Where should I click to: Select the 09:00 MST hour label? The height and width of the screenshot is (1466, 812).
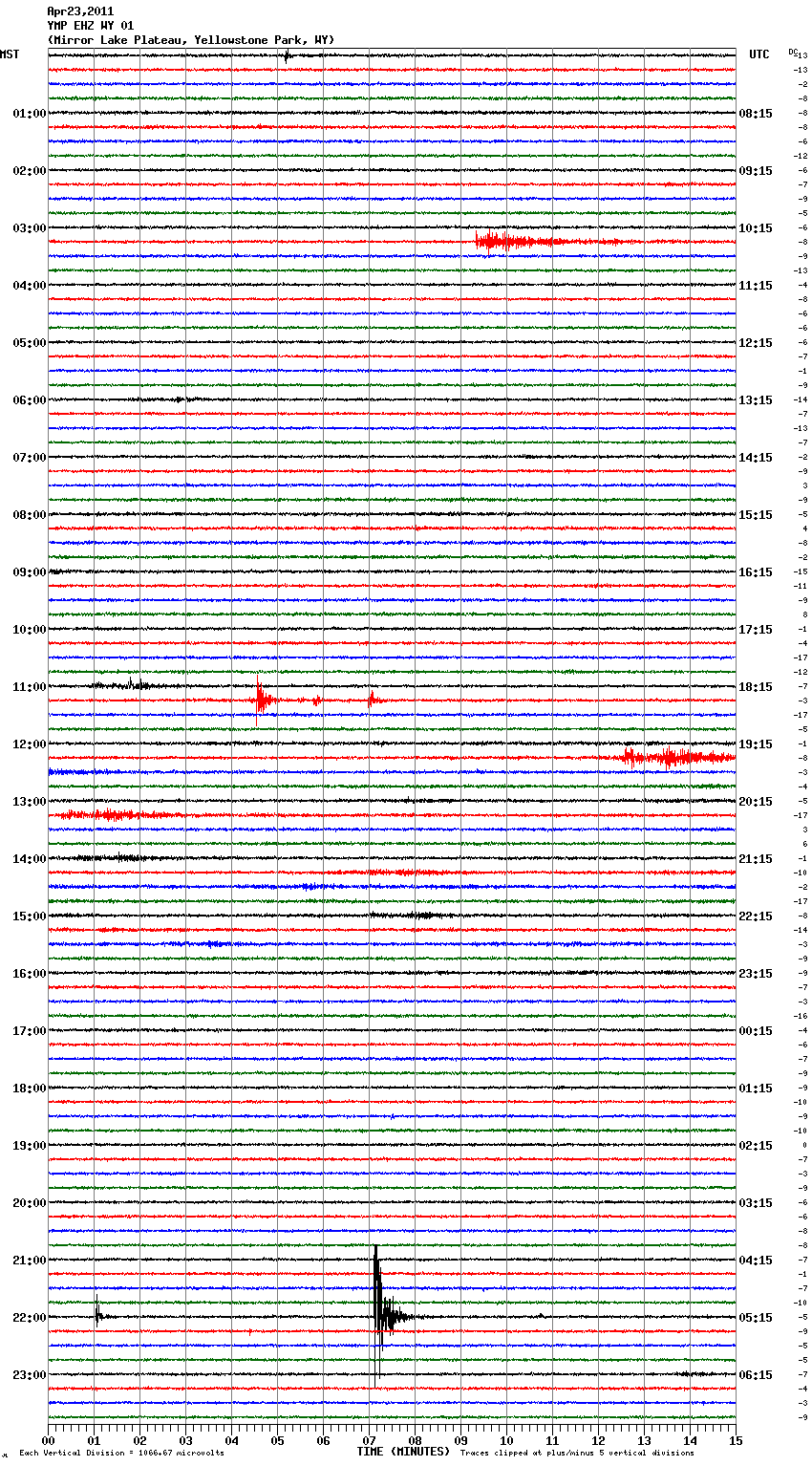[29, 572]
